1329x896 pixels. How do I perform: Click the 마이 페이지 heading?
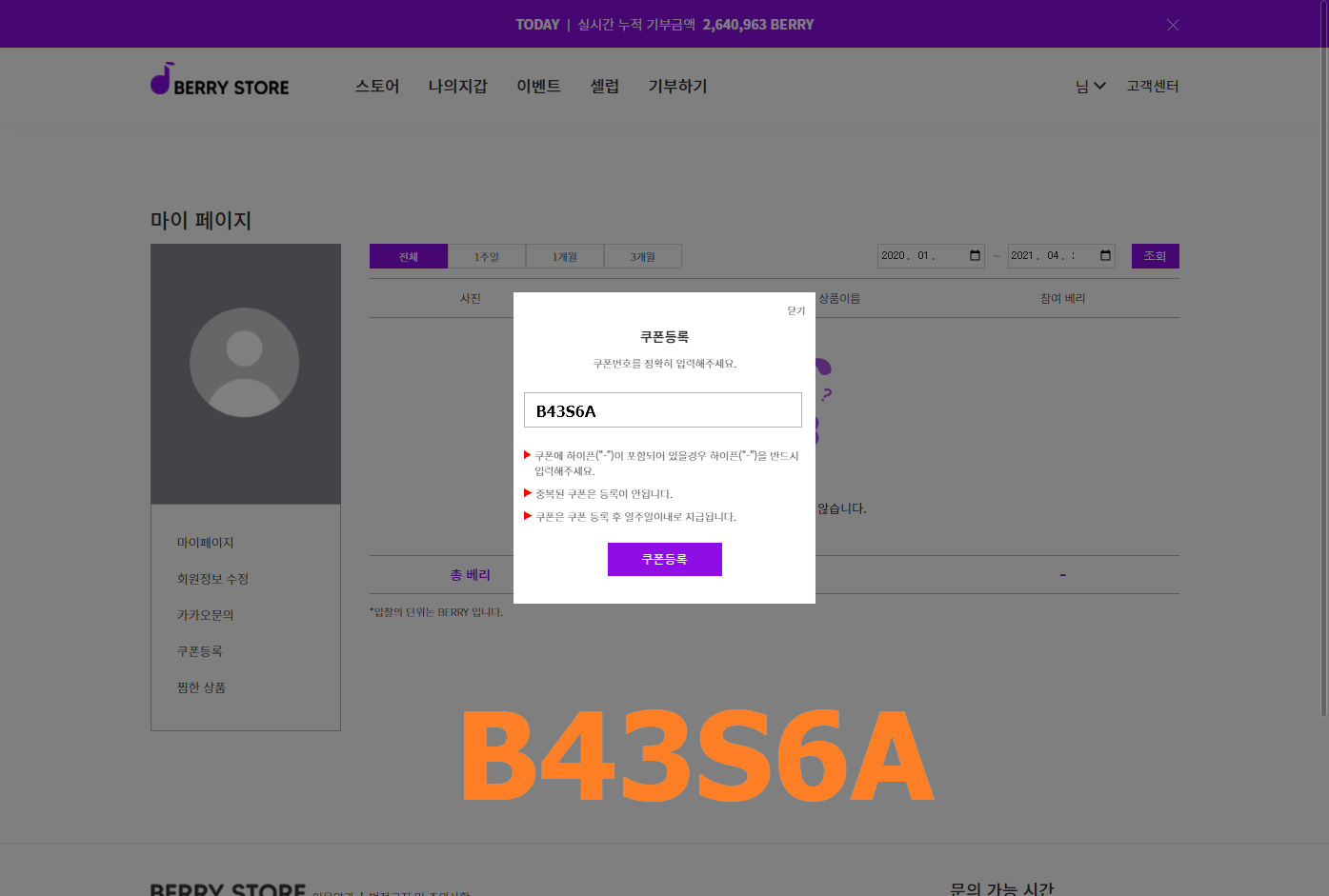[201, 220]
